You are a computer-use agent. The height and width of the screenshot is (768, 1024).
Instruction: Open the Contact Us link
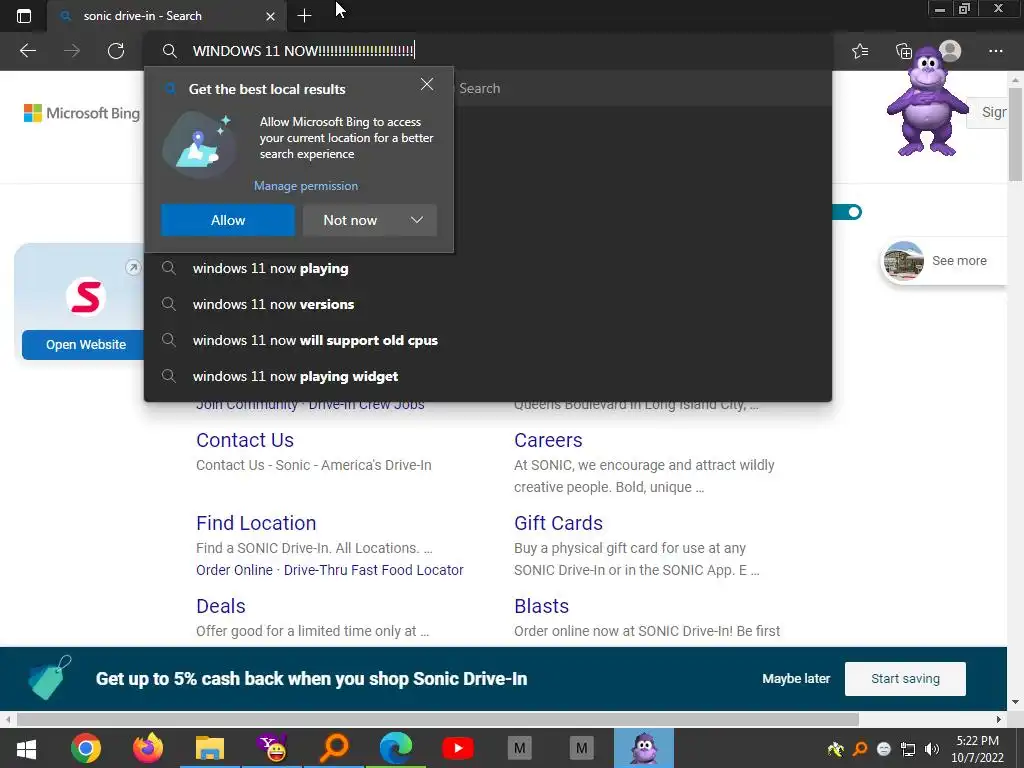245,440
